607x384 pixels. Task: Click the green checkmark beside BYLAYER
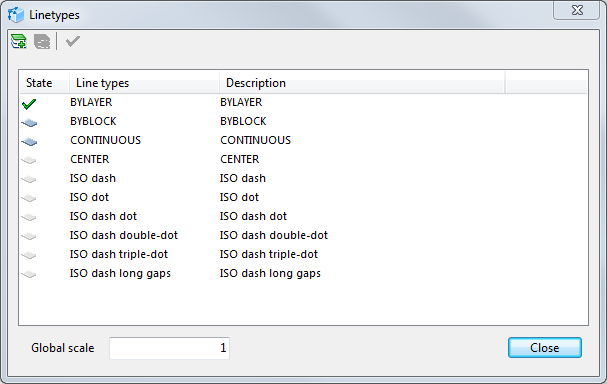pos(29,103)
